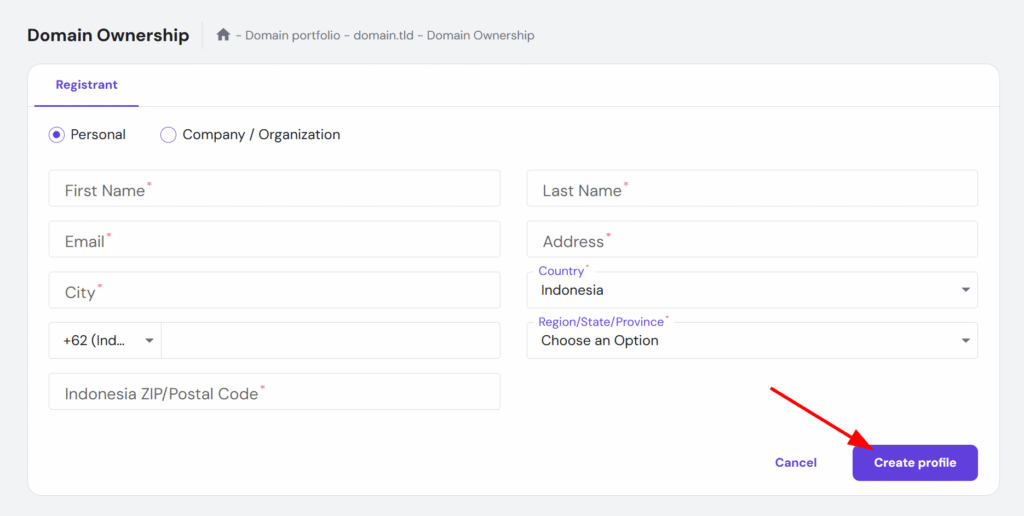Focus the Indonesia ZIP/Postal Code field
Screen dimensions: 1024x516
point(274,392)
